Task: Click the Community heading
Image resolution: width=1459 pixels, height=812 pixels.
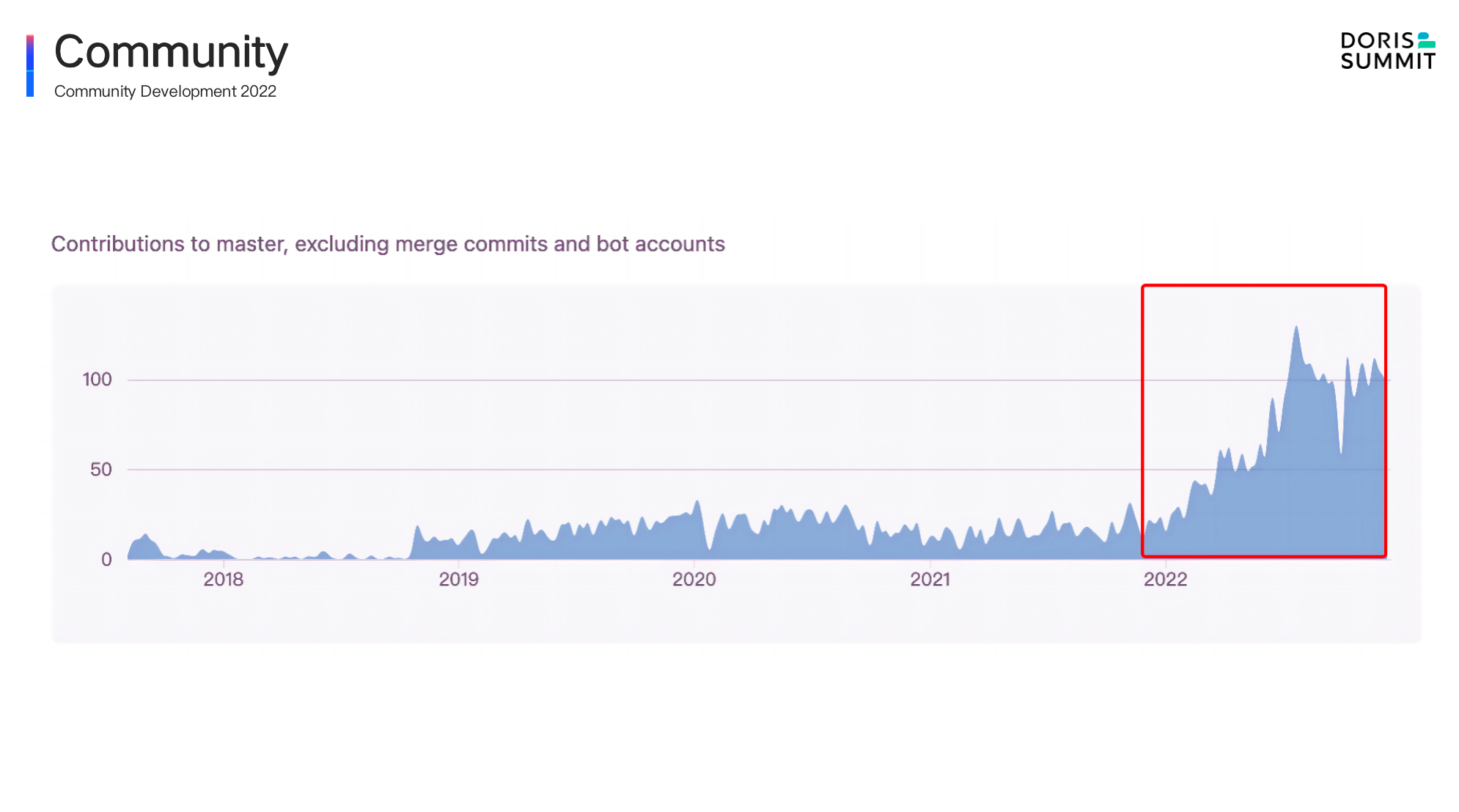Action: [171, 52]
